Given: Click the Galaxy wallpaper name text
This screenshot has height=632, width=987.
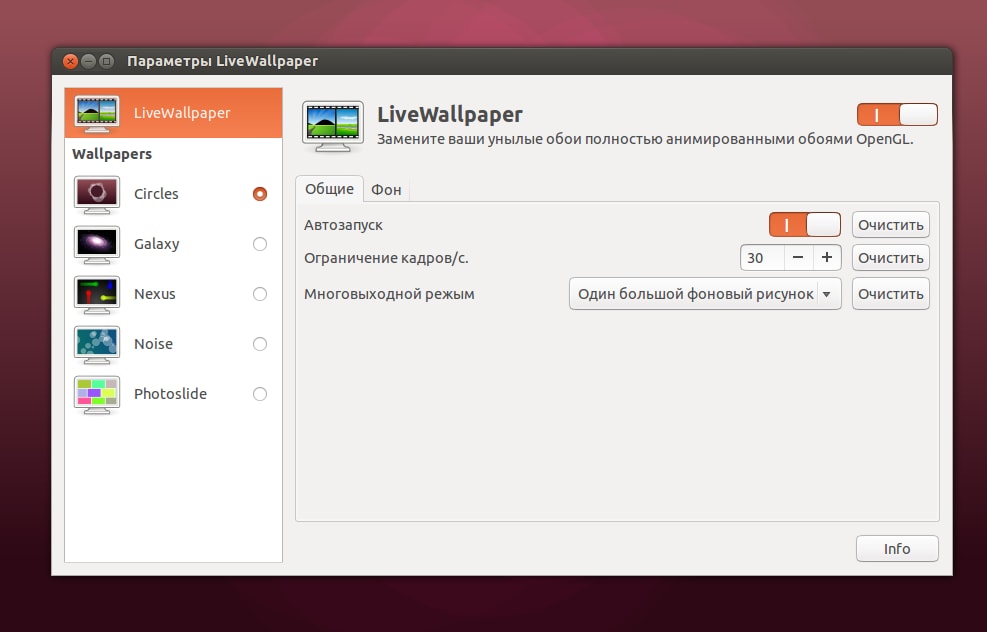Looking at the screenshot, I should [157, 244].
